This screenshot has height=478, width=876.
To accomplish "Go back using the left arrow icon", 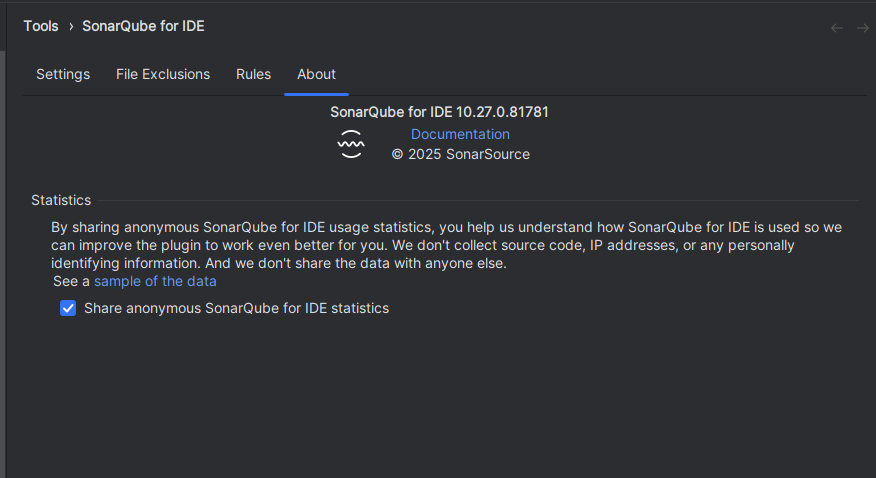I will point(836,28).
